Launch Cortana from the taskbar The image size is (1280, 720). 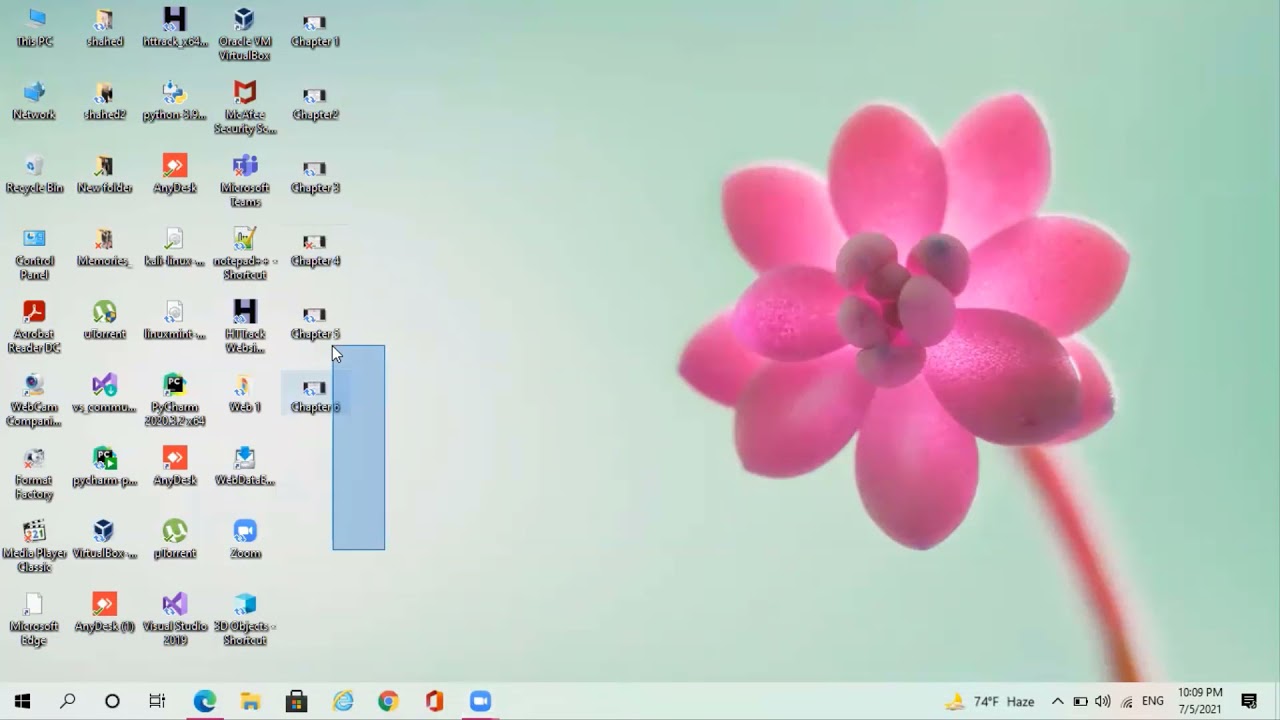coord(112,701)
